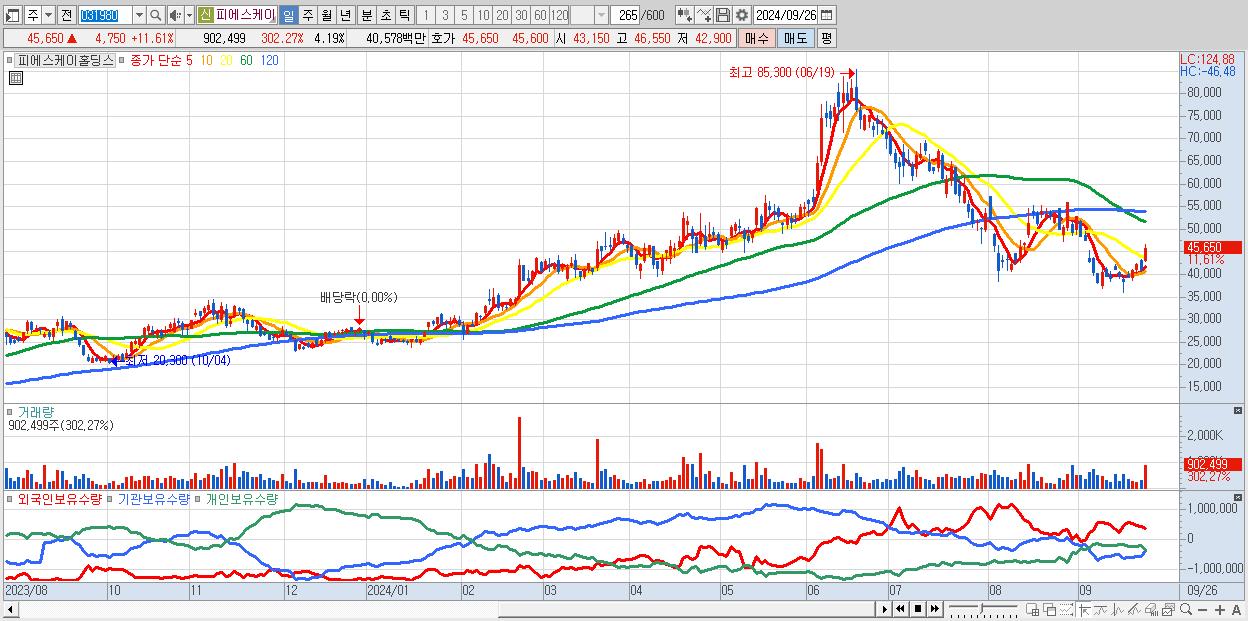Click the date field 2024/09/26
Viewport: 1248px width, 621px height.
click(x=785, y=15)
